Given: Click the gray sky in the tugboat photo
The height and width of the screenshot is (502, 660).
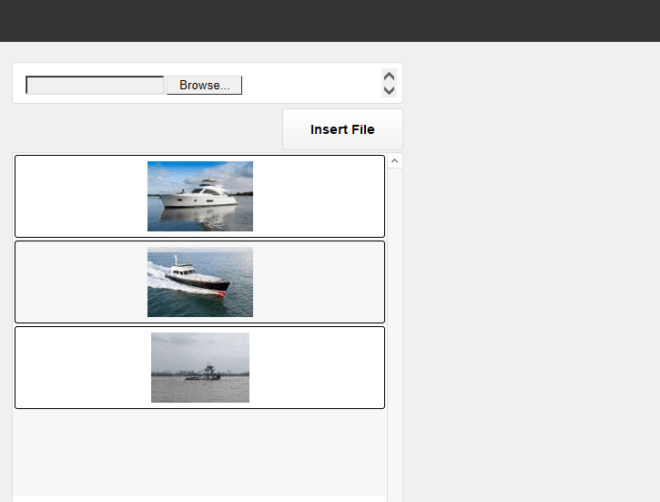Looking at the screenshot, I should 200,347.
